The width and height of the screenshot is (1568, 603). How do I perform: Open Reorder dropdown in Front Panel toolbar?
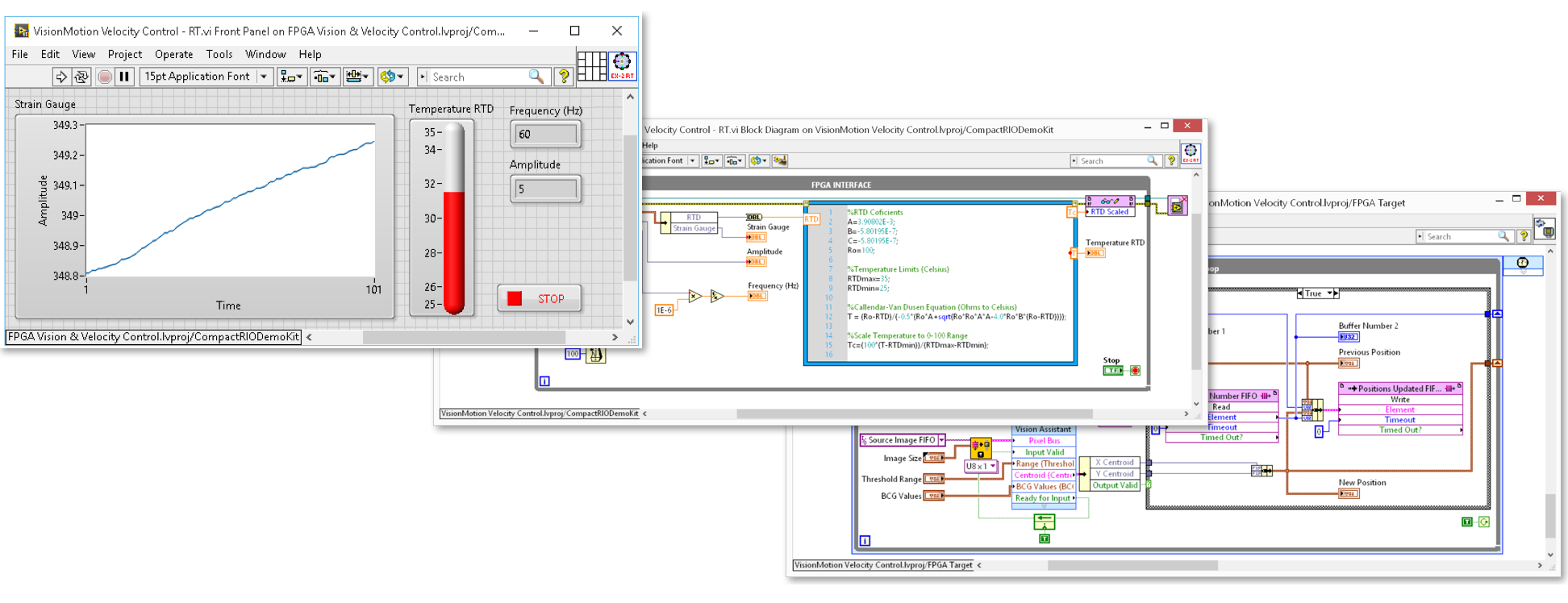pos(392,77)
